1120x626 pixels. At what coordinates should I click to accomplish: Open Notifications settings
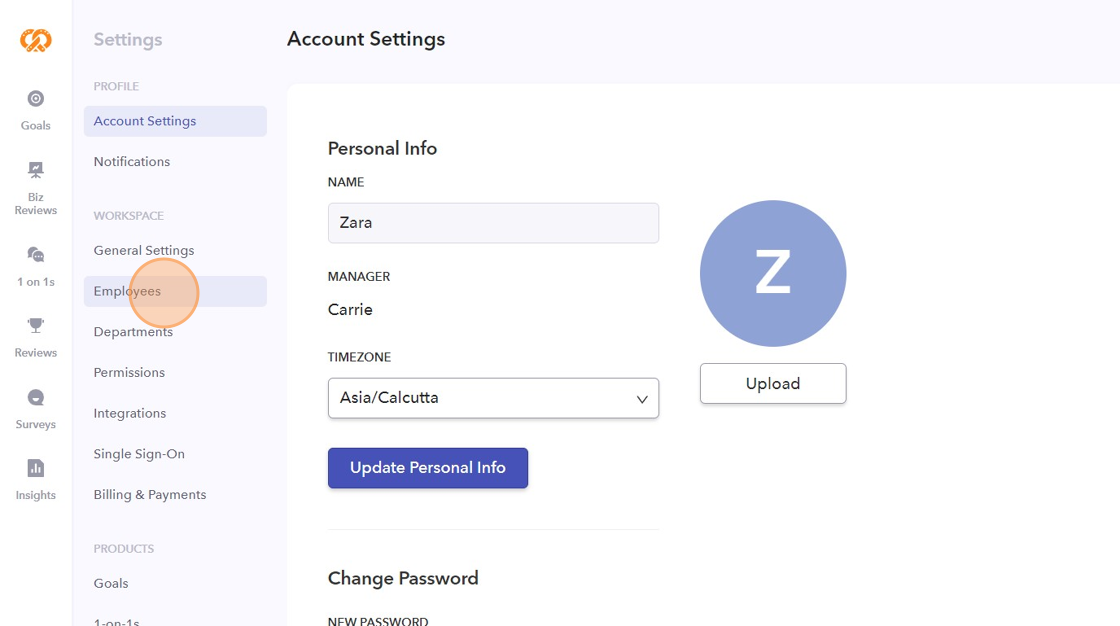(x=132, y=162)
